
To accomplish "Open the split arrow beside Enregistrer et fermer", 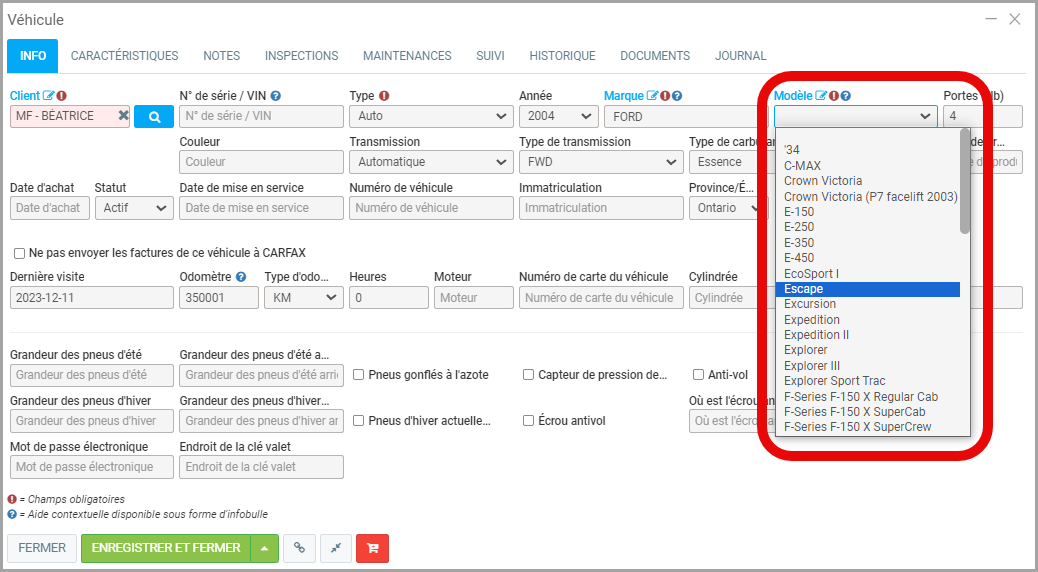I will (264, 548).
